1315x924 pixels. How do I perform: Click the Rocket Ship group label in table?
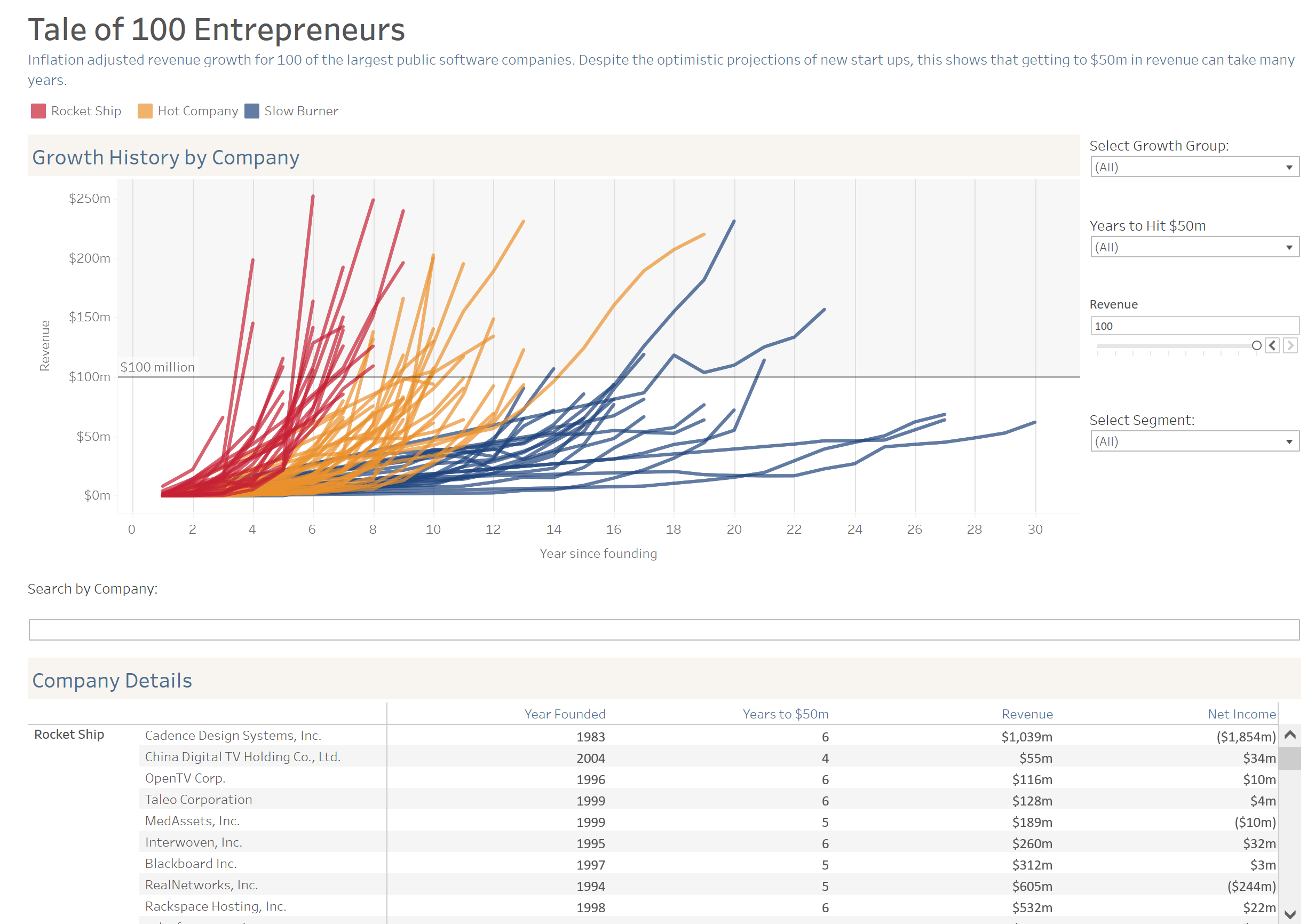click(x=69, y=735)
